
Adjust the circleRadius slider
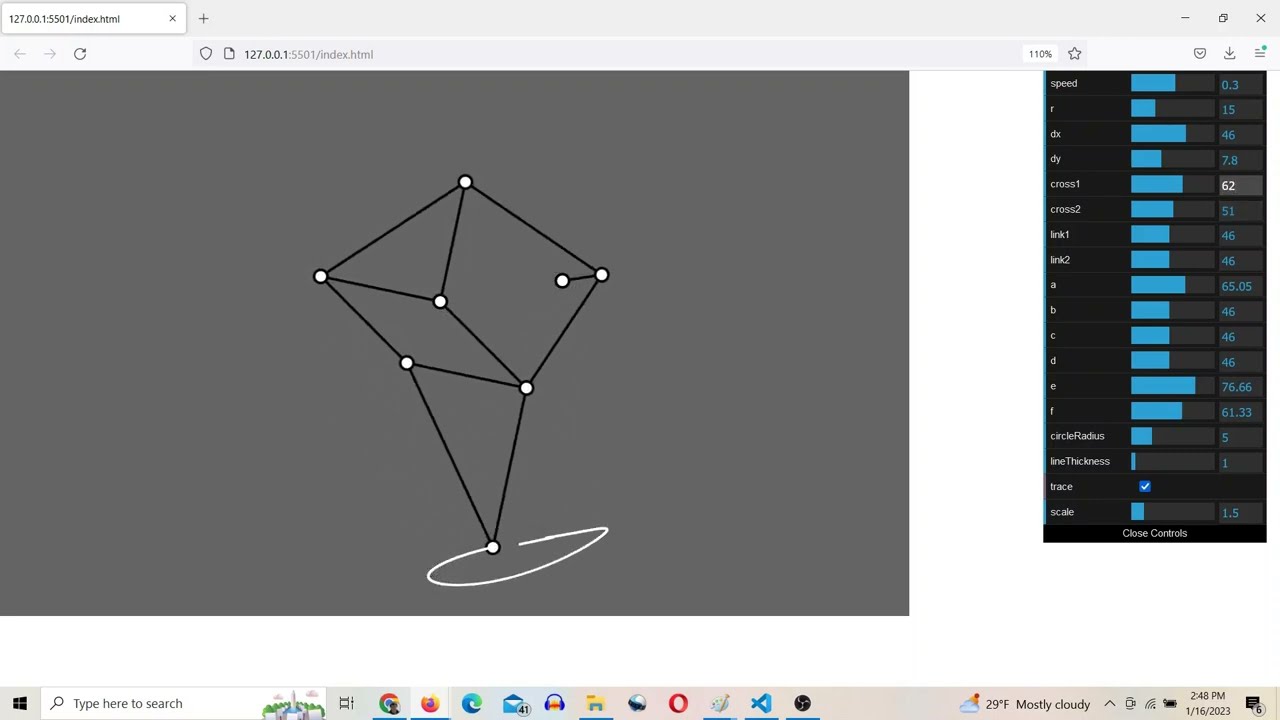(x=1173, y=436)
